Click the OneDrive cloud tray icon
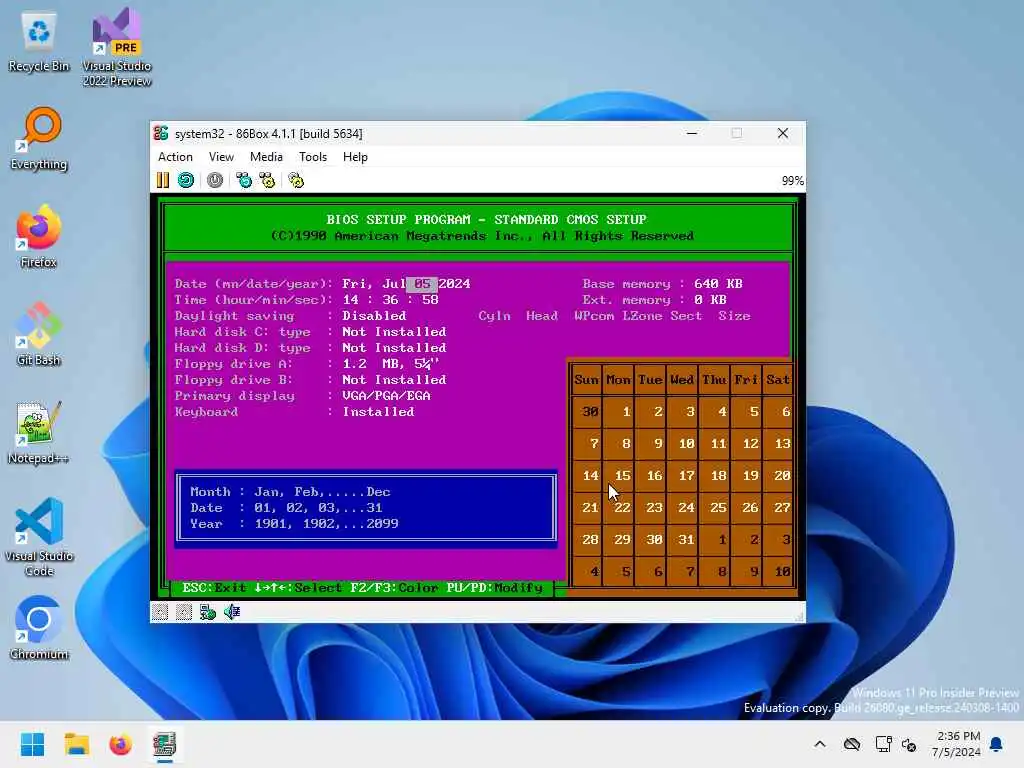 pyautogui.click(x=852, y=744)
